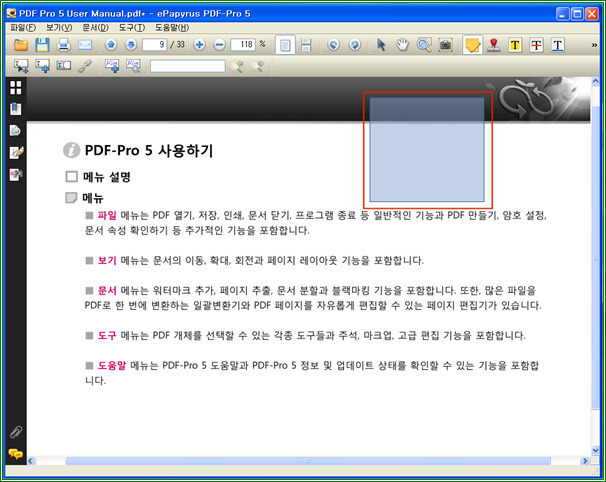Screen dimensions: 606x482
Task: Choose the hand pan tool
Action: click(402, 45)
